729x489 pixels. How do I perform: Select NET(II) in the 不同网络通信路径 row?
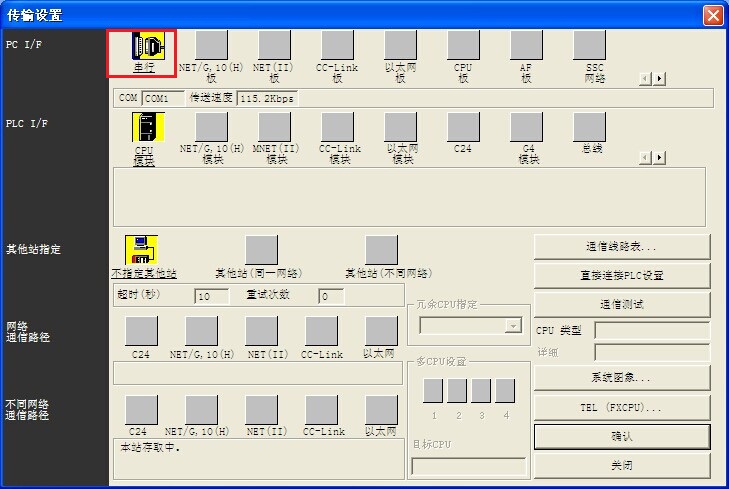[x=261, y=410]
